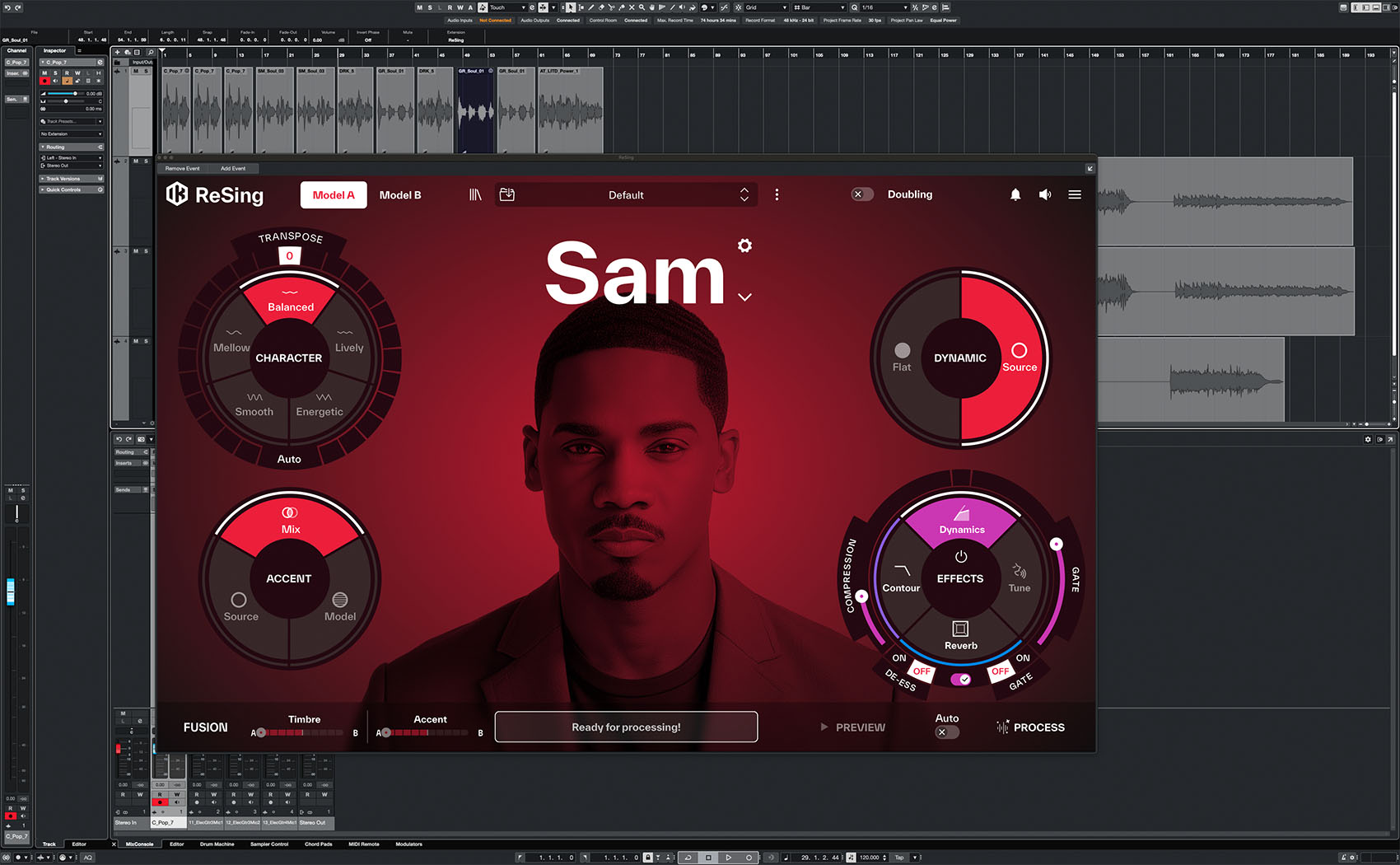Open the ReSing preset library icon
The height and width of the screenshot is (865, 1400).
tap(475, 194)
